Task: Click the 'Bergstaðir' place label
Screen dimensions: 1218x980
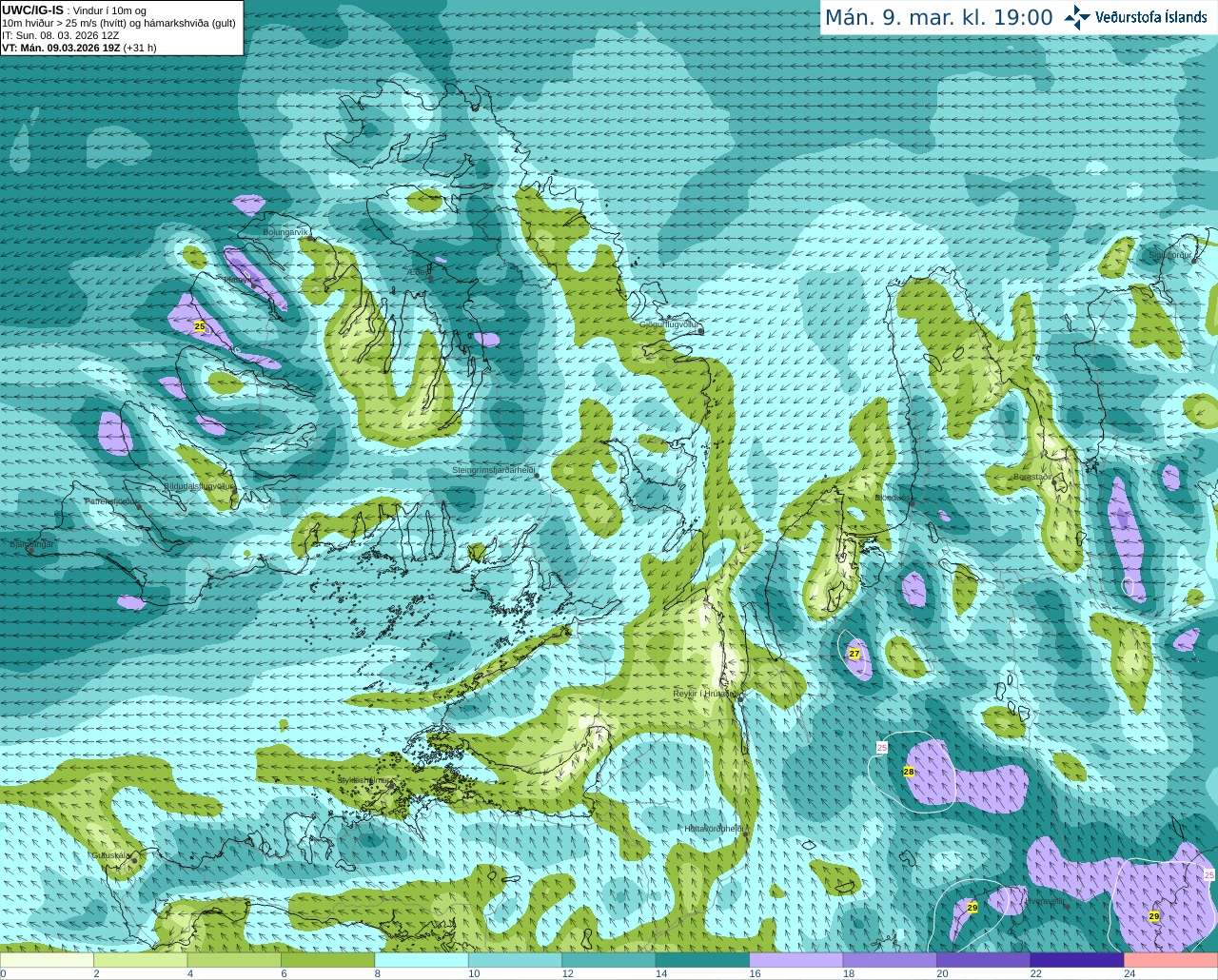Action: pyautogui.click(x=1031, y=477)
